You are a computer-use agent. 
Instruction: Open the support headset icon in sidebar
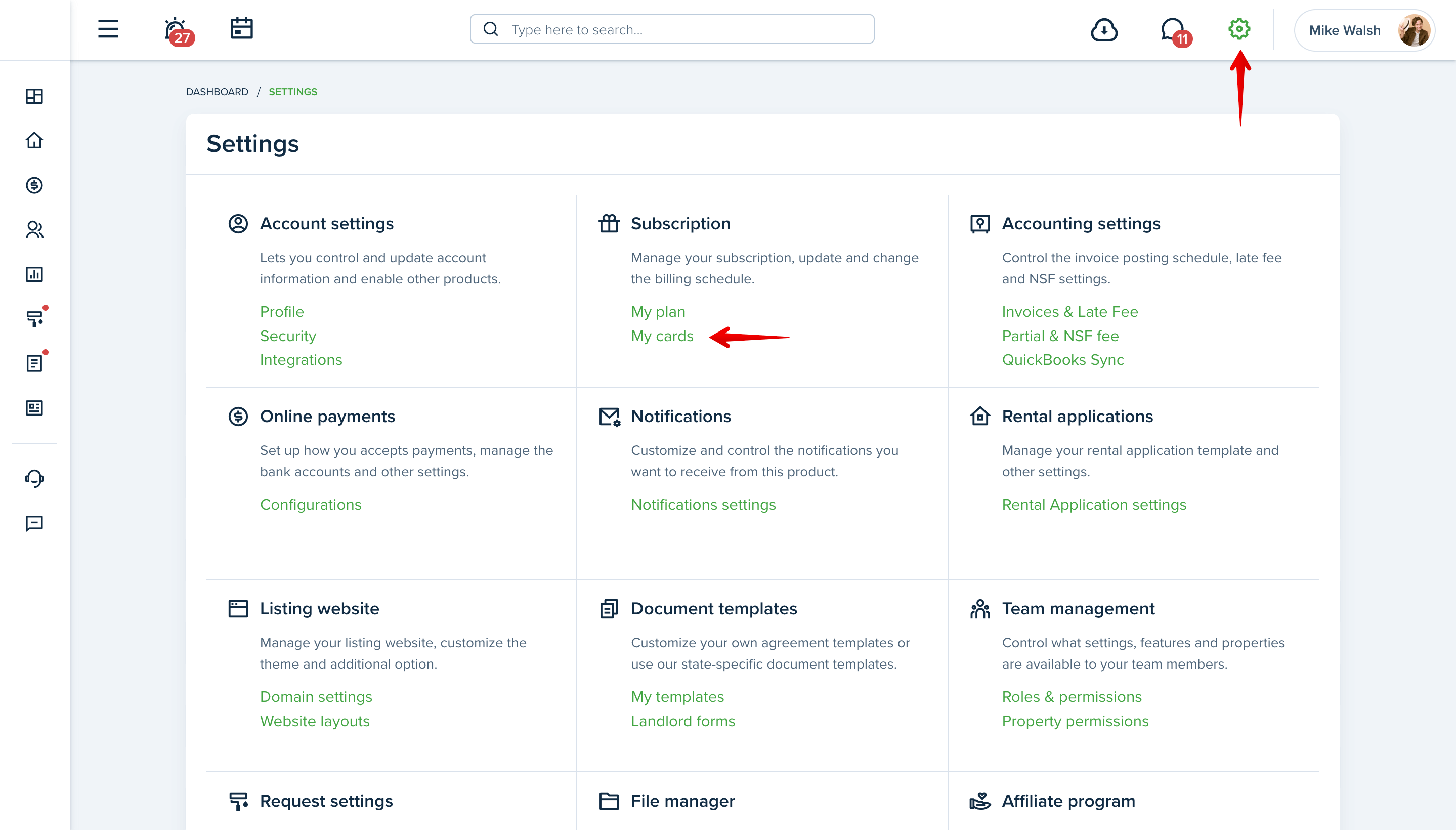tap(34, 478)
